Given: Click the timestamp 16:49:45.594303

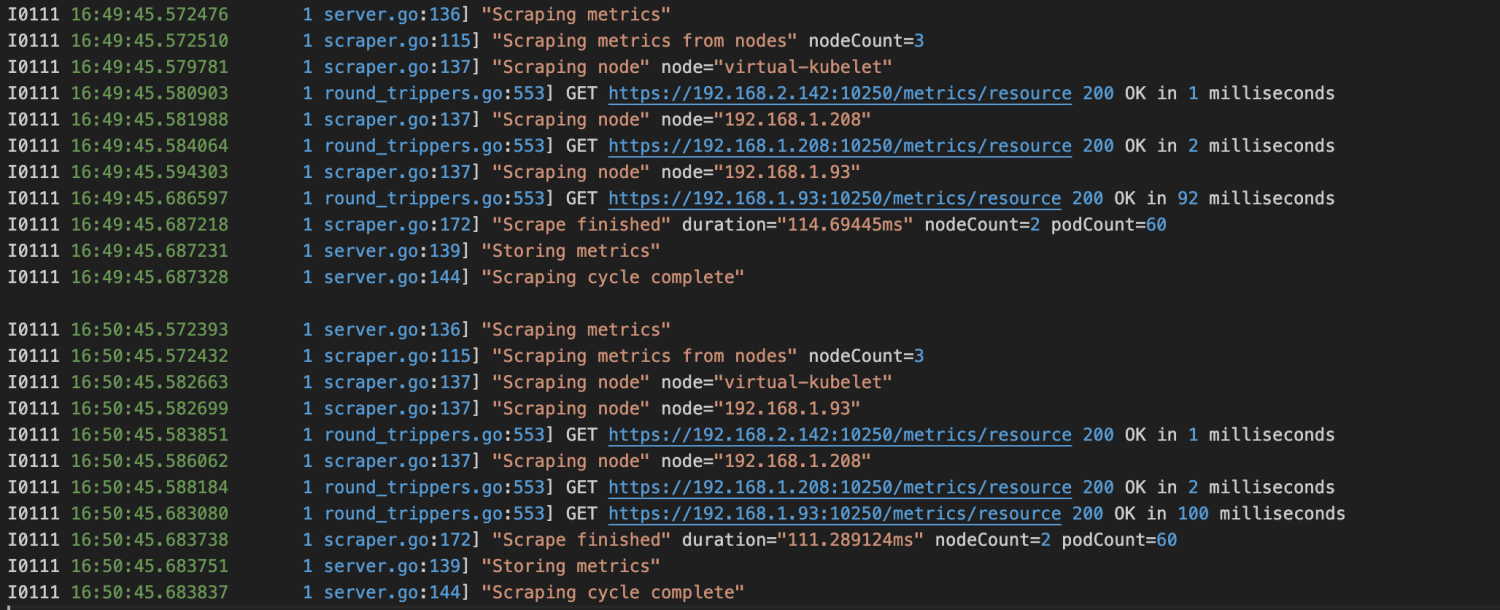Looking at the screenshot, I should (149, 172).
